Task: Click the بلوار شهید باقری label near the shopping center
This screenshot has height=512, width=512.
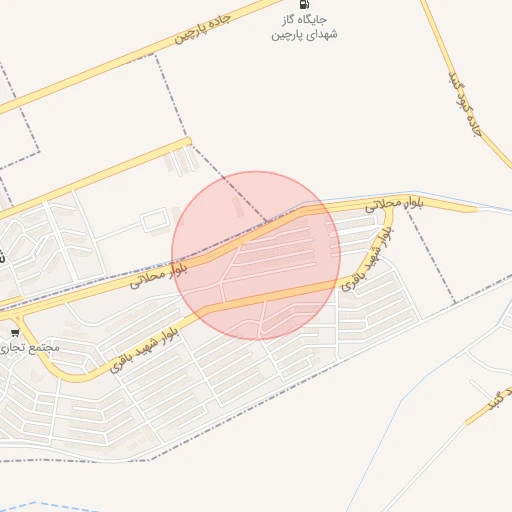Action: coord(144,350)
